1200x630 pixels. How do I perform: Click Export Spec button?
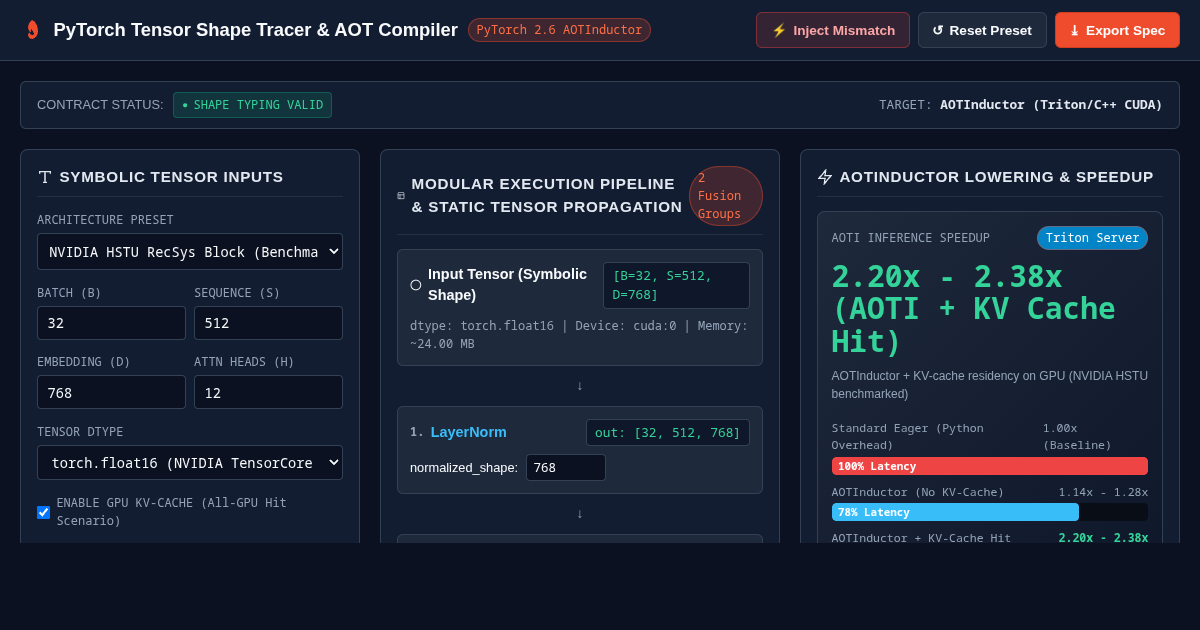(x=1117, y=30)
